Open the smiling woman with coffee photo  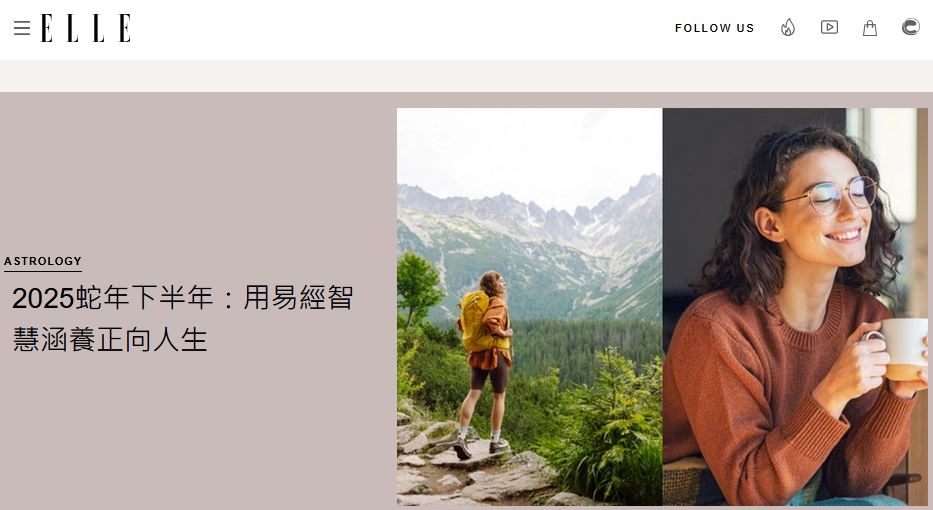795,306
